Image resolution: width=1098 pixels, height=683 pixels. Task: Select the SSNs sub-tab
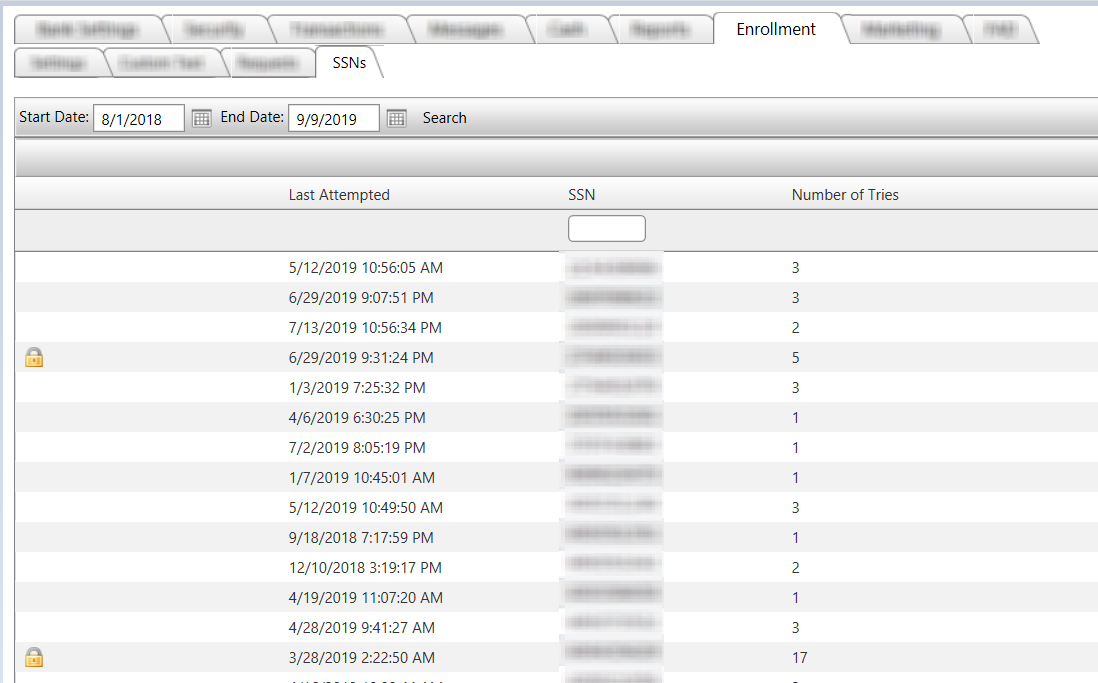[x=349, y=63]
